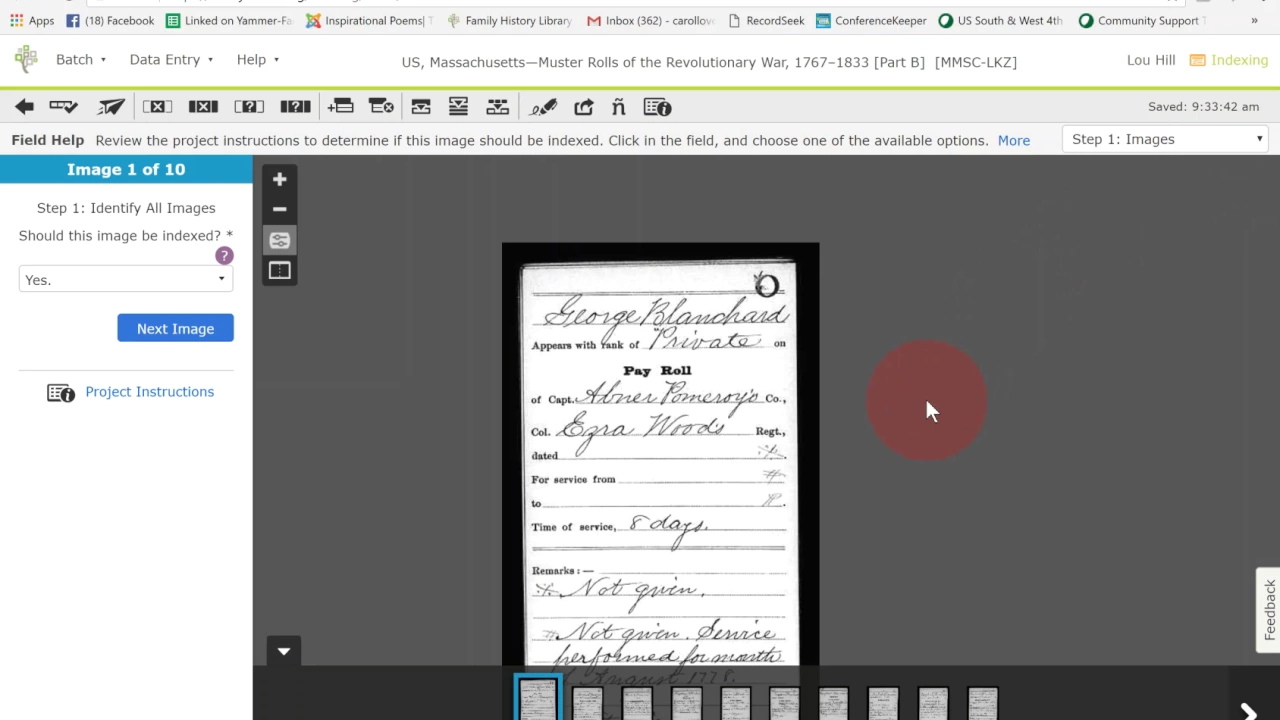
Task: Click the delete record icon
Action: (x=381, y=107)
